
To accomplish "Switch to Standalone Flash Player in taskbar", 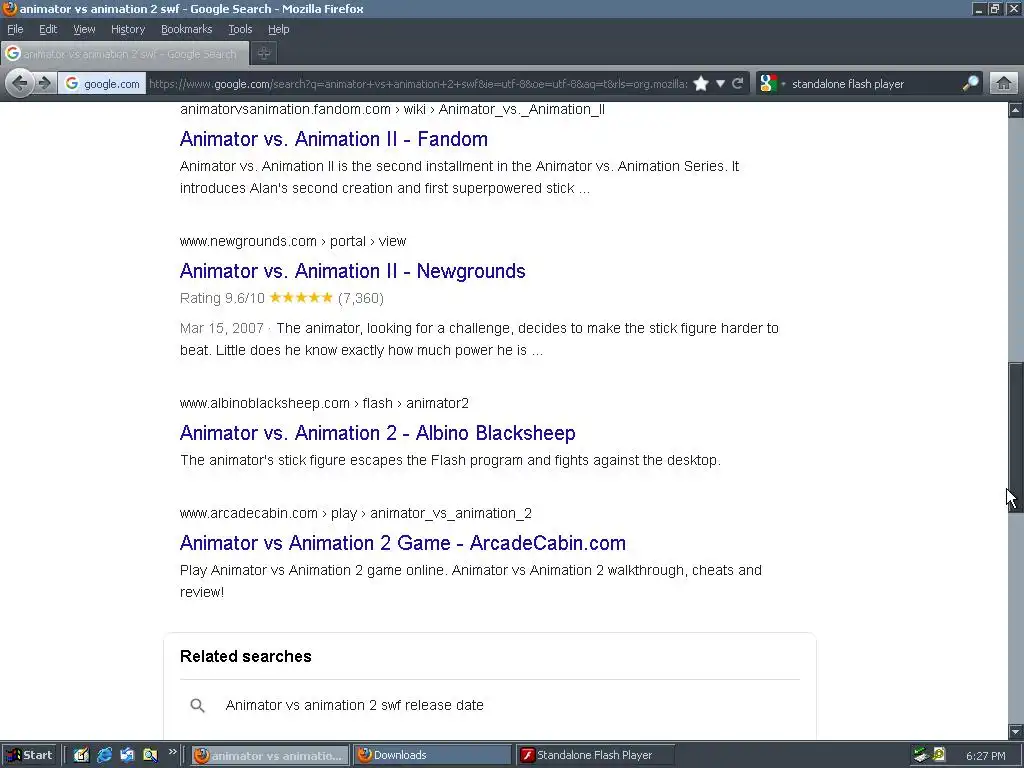I will coord(595,756).
